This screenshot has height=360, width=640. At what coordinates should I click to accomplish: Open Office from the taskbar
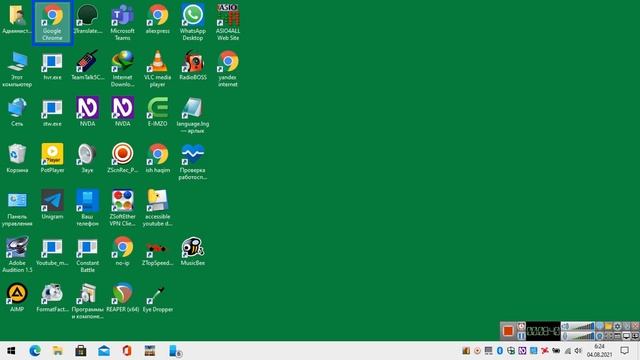tap(127, 351)
